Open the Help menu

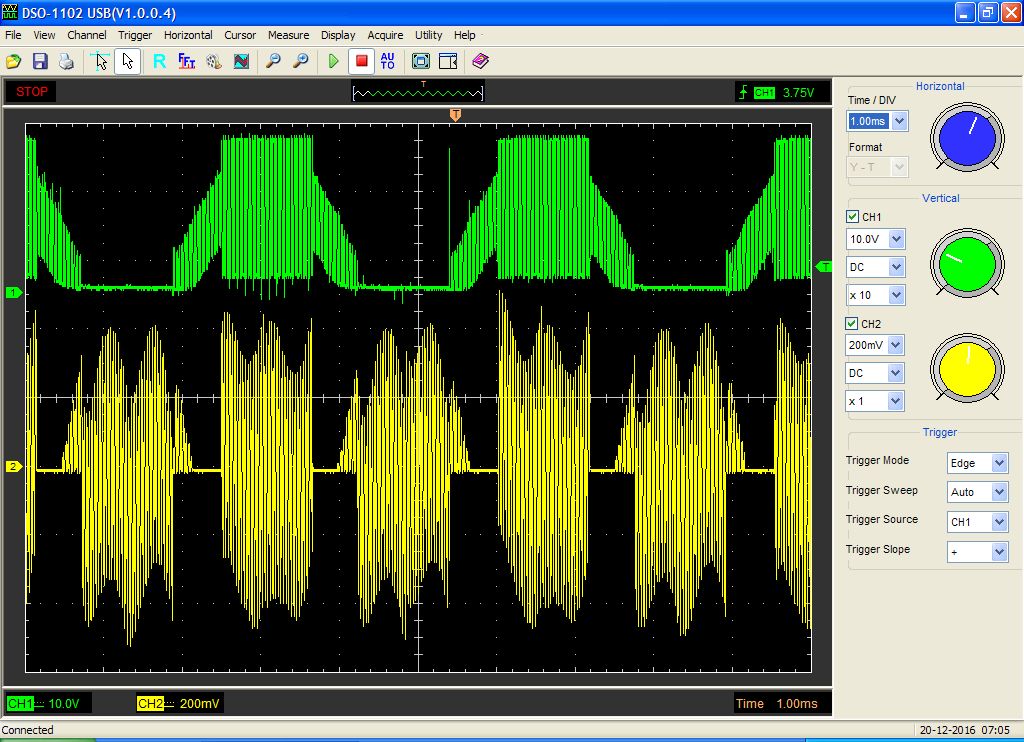(x=464, y=35)
